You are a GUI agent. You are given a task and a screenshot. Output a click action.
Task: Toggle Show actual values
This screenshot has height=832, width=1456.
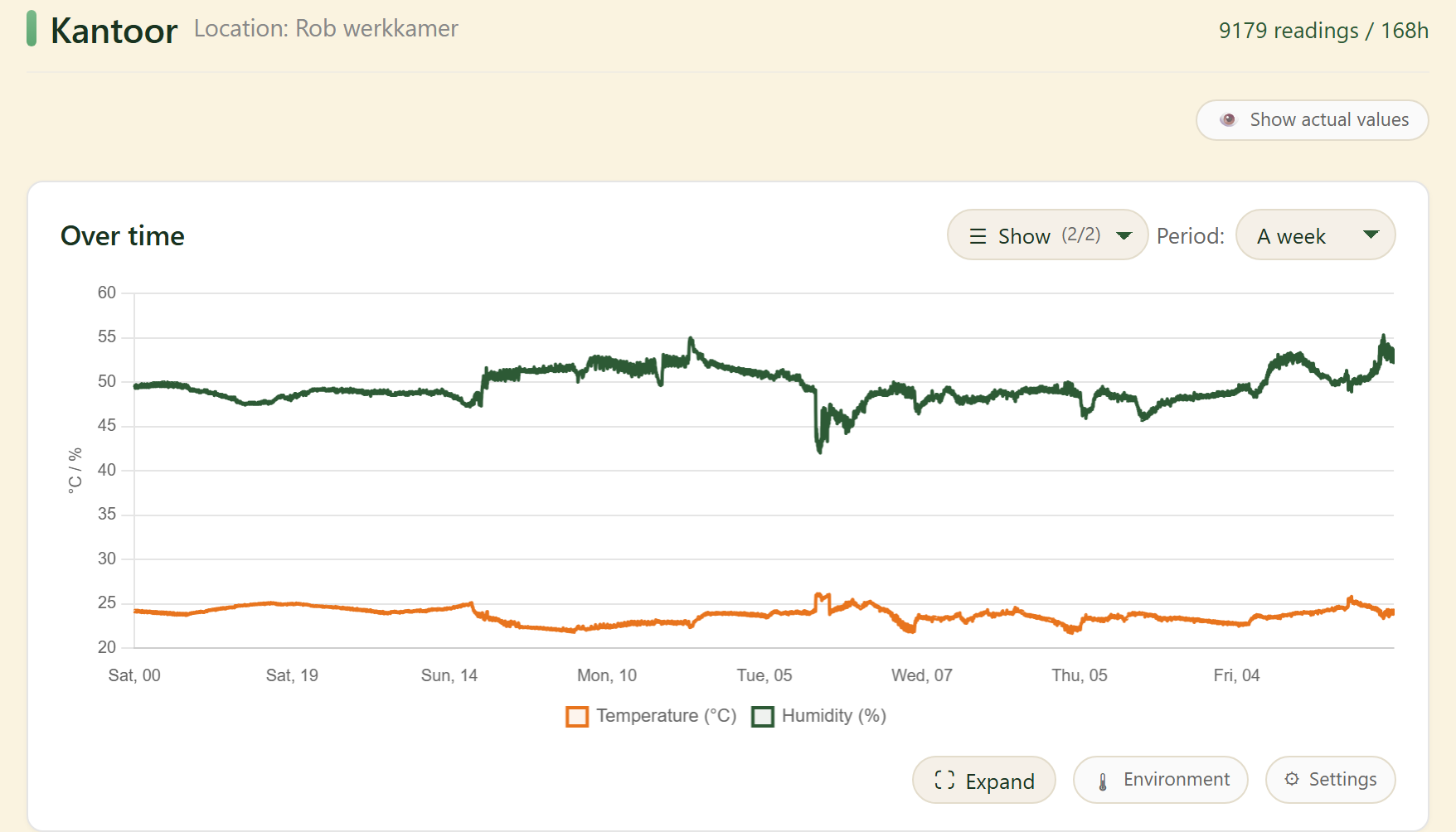click(x=1312, y=120)
